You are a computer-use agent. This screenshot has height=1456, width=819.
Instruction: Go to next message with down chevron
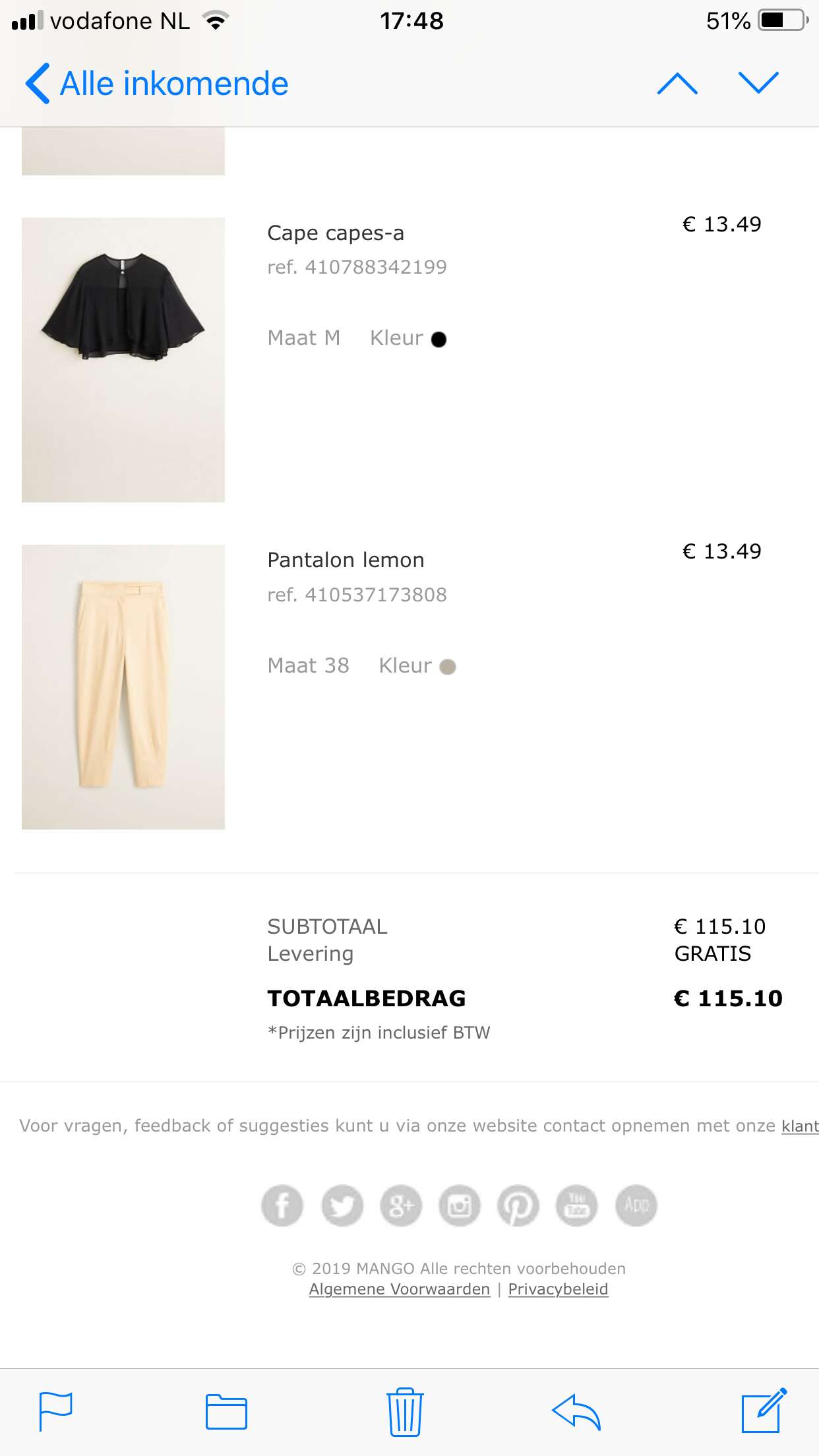click(x=759, y=83)
